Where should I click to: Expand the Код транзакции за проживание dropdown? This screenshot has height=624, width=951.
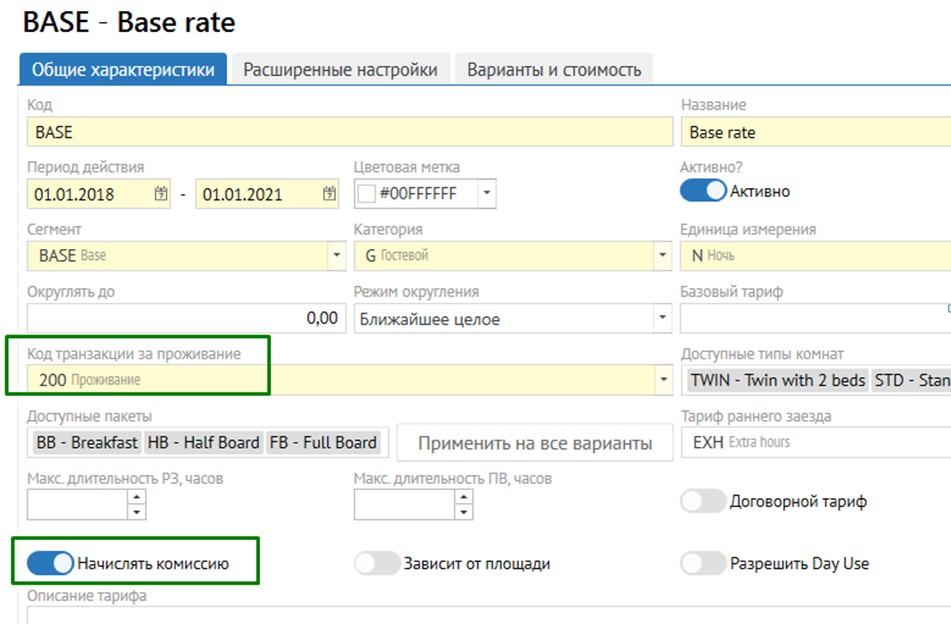[662, 380]
